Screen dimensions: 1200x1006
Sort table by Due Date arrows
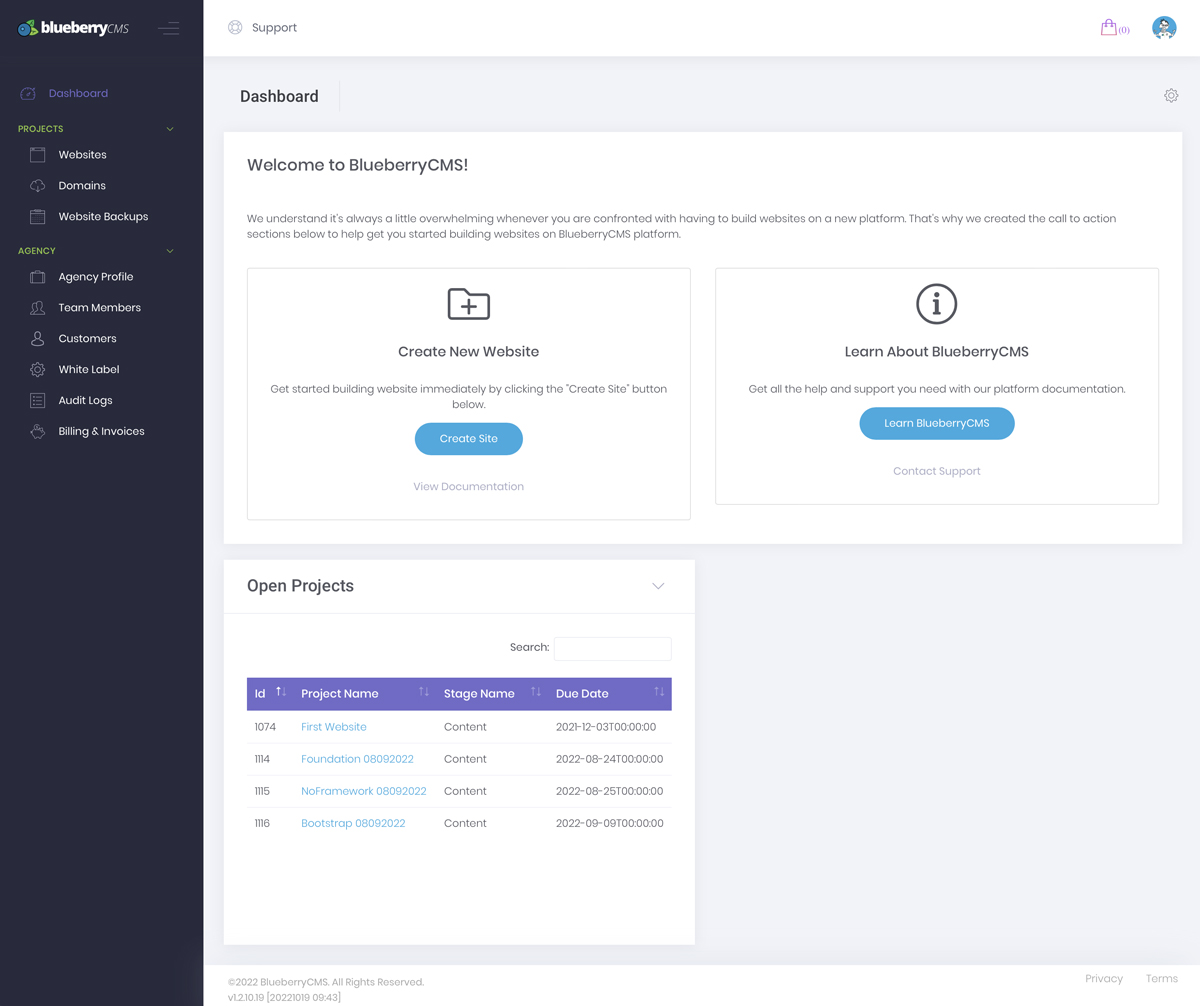coord(659,692)
